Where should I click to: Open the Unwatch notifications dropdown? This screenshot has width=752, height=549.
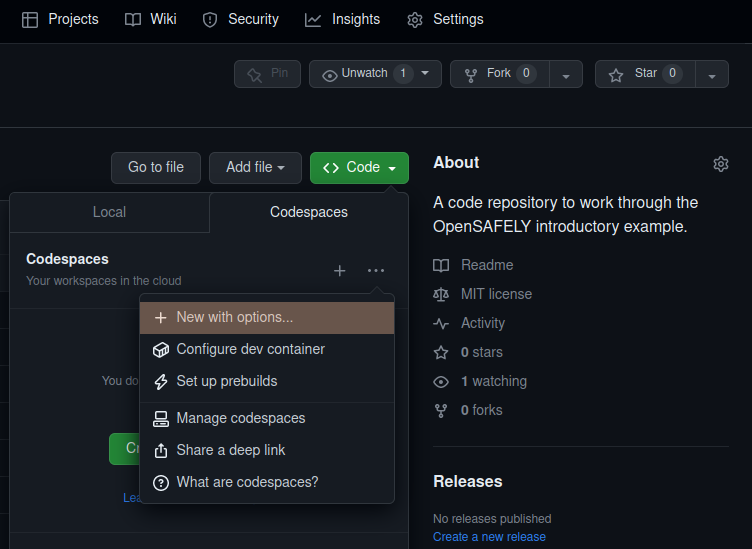coord(375,74)
